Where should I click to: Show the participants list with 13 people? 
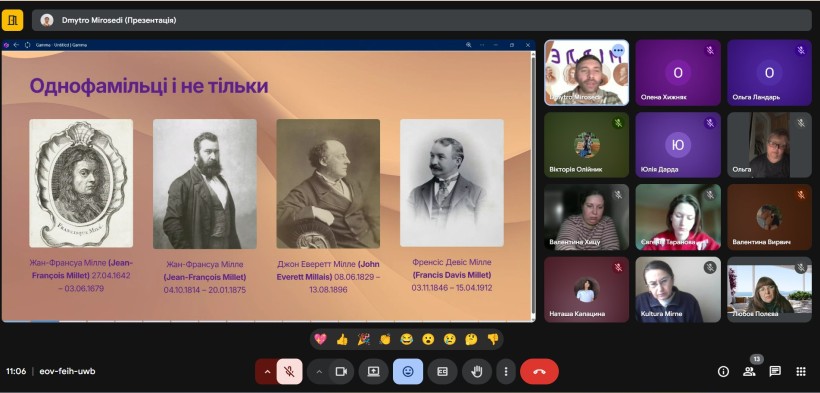pos(749,372)
